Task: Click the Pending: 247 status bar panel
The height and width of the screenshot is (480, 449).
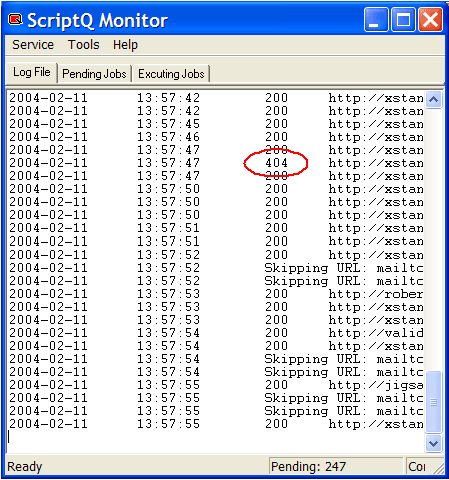Action: coord(336,466)
